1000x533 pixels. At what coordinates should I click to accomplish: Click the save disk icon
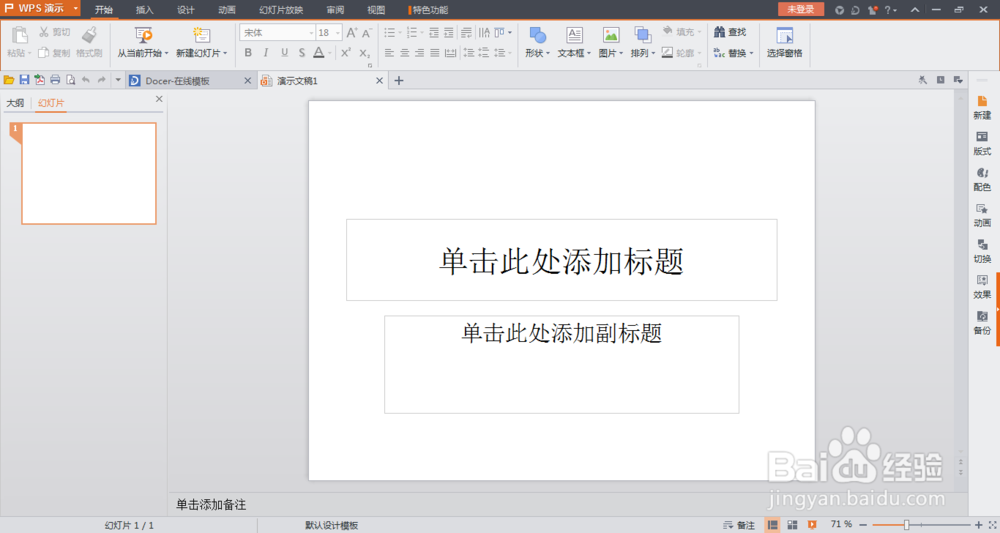24,80
